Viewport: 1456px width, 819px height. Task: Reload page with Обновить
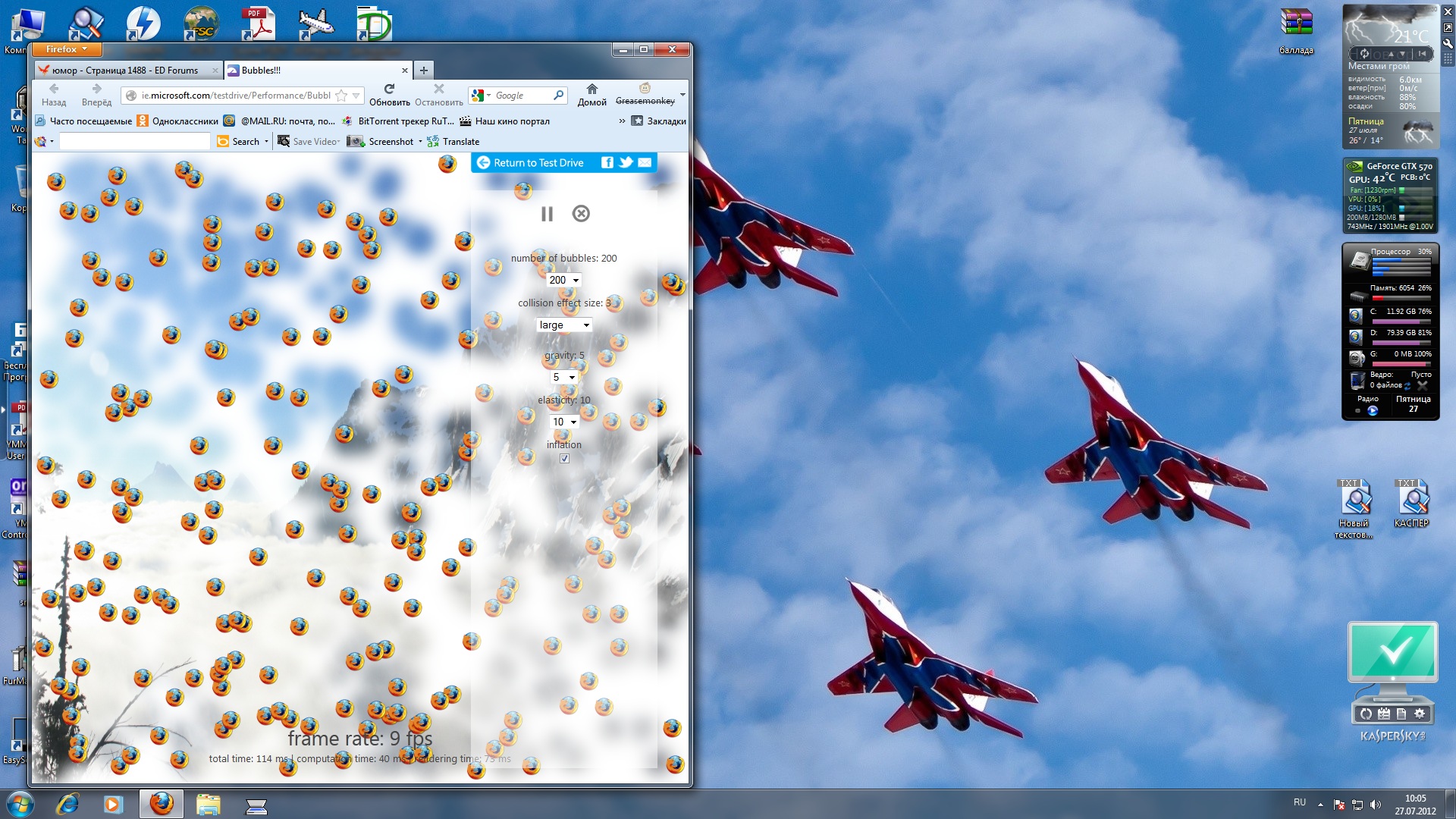coord(390,95)
